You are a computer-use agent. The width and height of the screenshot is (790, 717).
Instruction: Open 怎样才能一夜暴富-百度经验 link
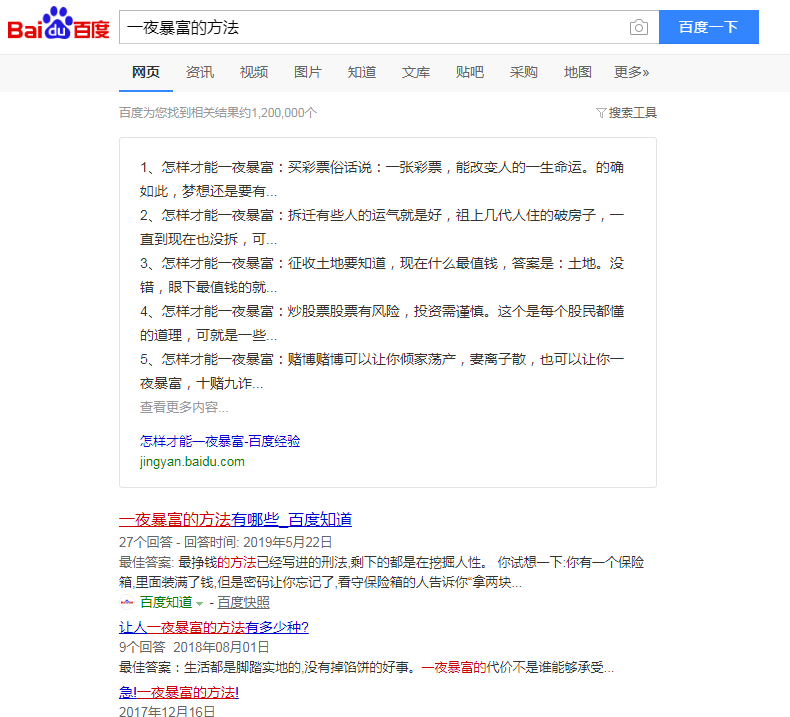220,441
